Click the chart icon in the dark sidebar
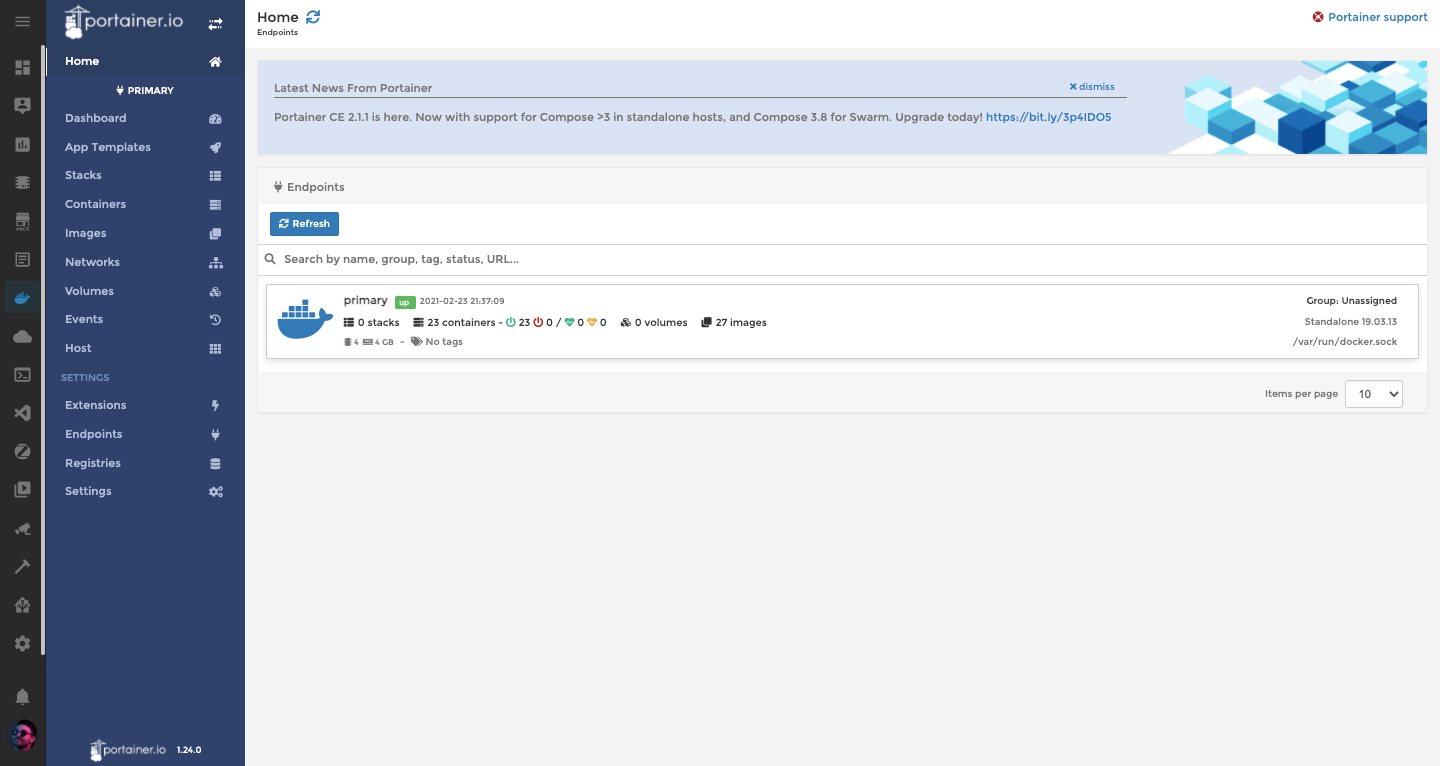 click(22, 144)
